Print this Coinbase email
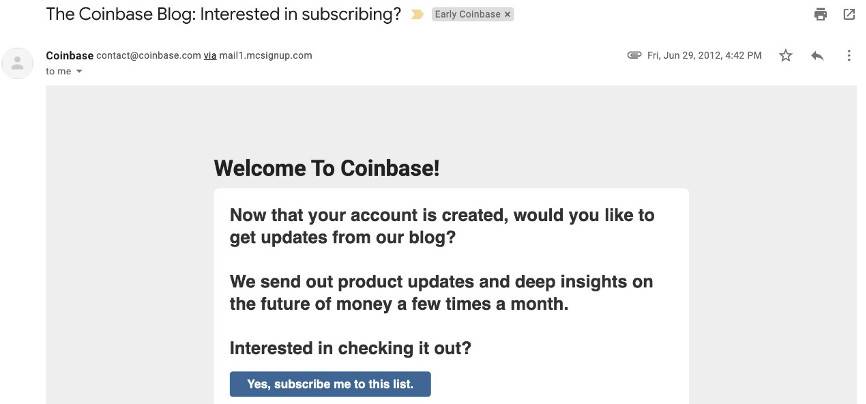This screenshot has height=404, width=866. tap(821, 15)
